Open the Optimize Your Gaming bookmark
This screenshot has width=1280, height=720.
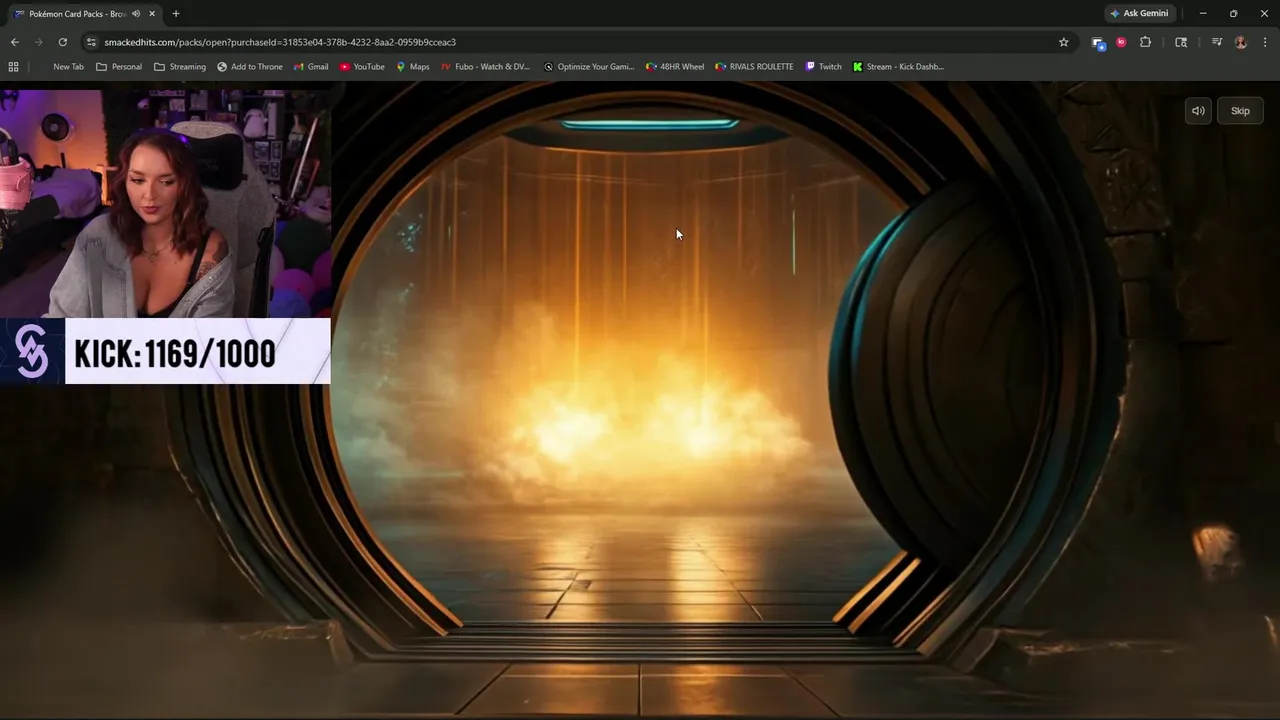[x=589, y=67]
